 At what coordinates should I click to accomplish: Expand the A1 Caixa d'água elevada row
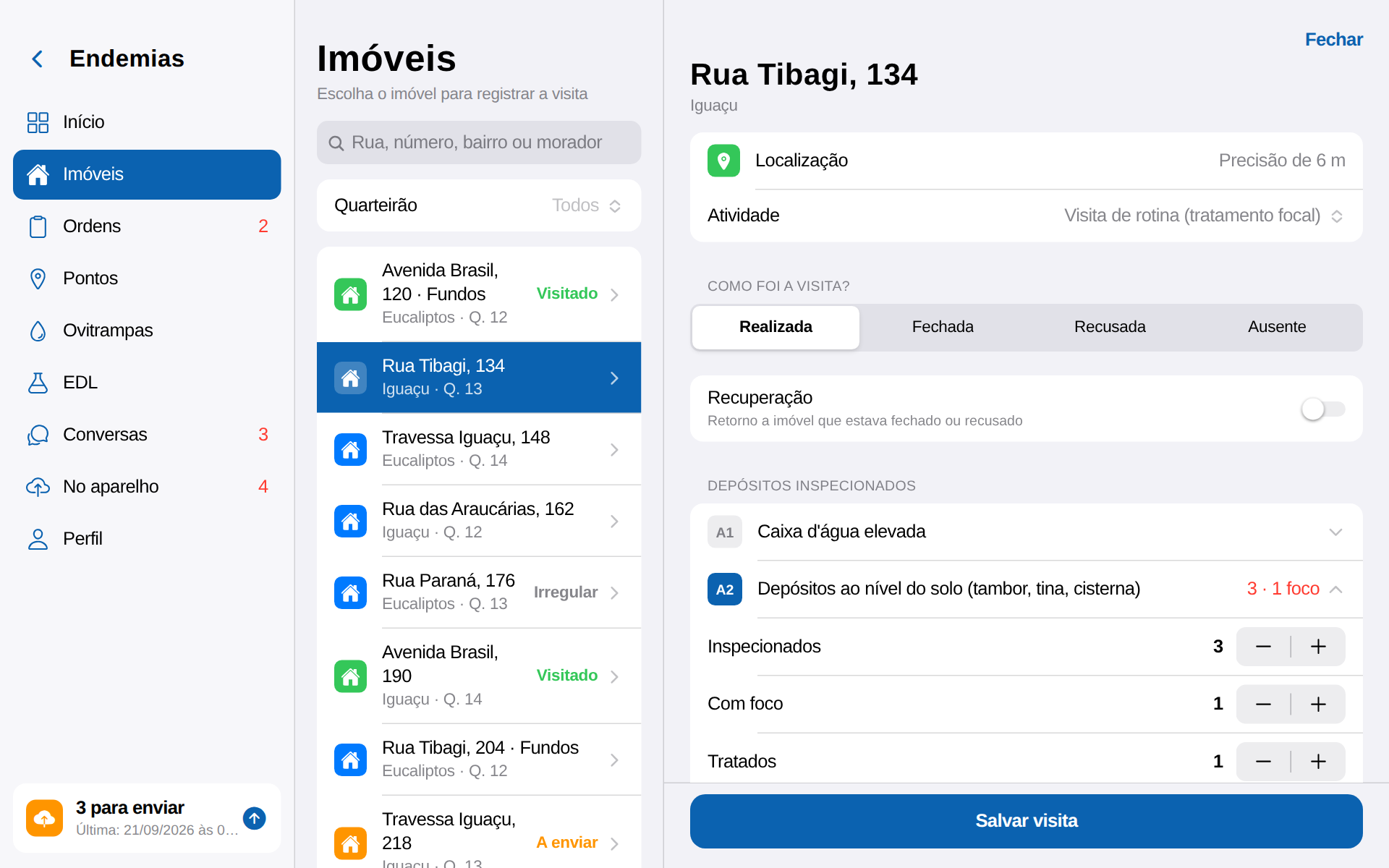pos(1027,532)
